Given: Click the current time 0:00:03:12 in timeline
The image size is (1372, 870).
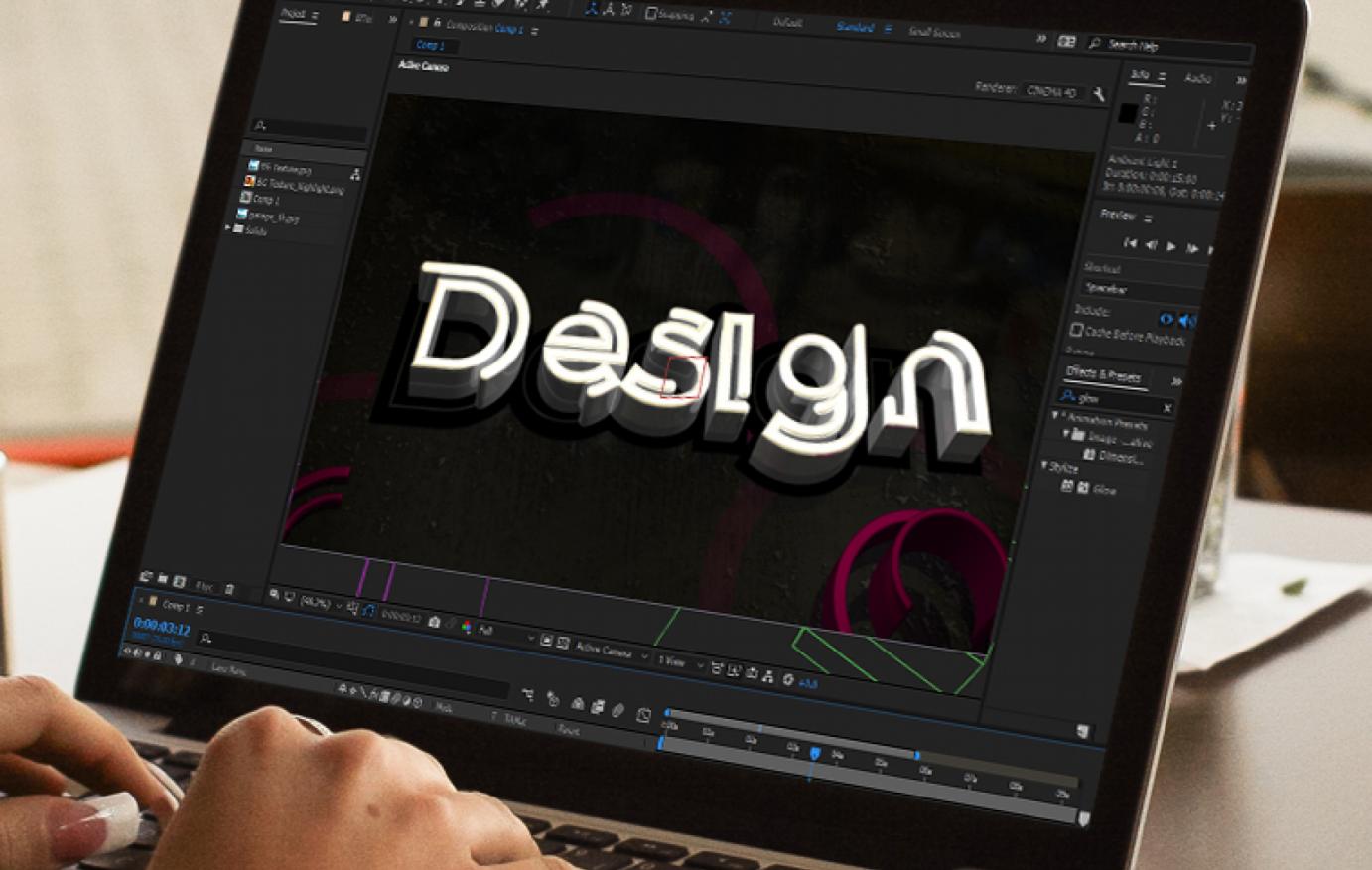Looking at the screenshot, I should pyautogui.click(x=162, y=628).
